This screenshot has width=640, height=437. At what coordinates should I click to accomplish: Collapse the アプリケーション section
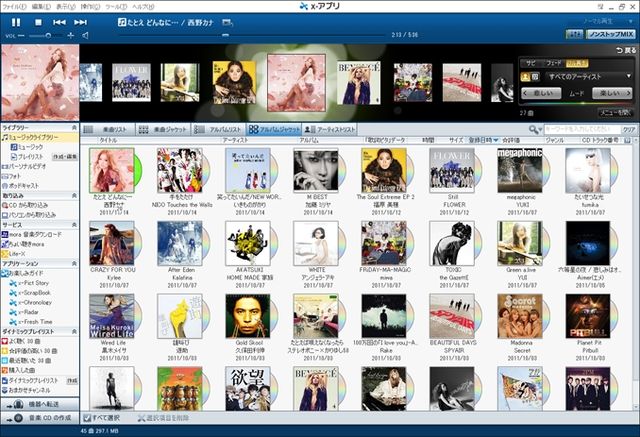tap(74, 264)
